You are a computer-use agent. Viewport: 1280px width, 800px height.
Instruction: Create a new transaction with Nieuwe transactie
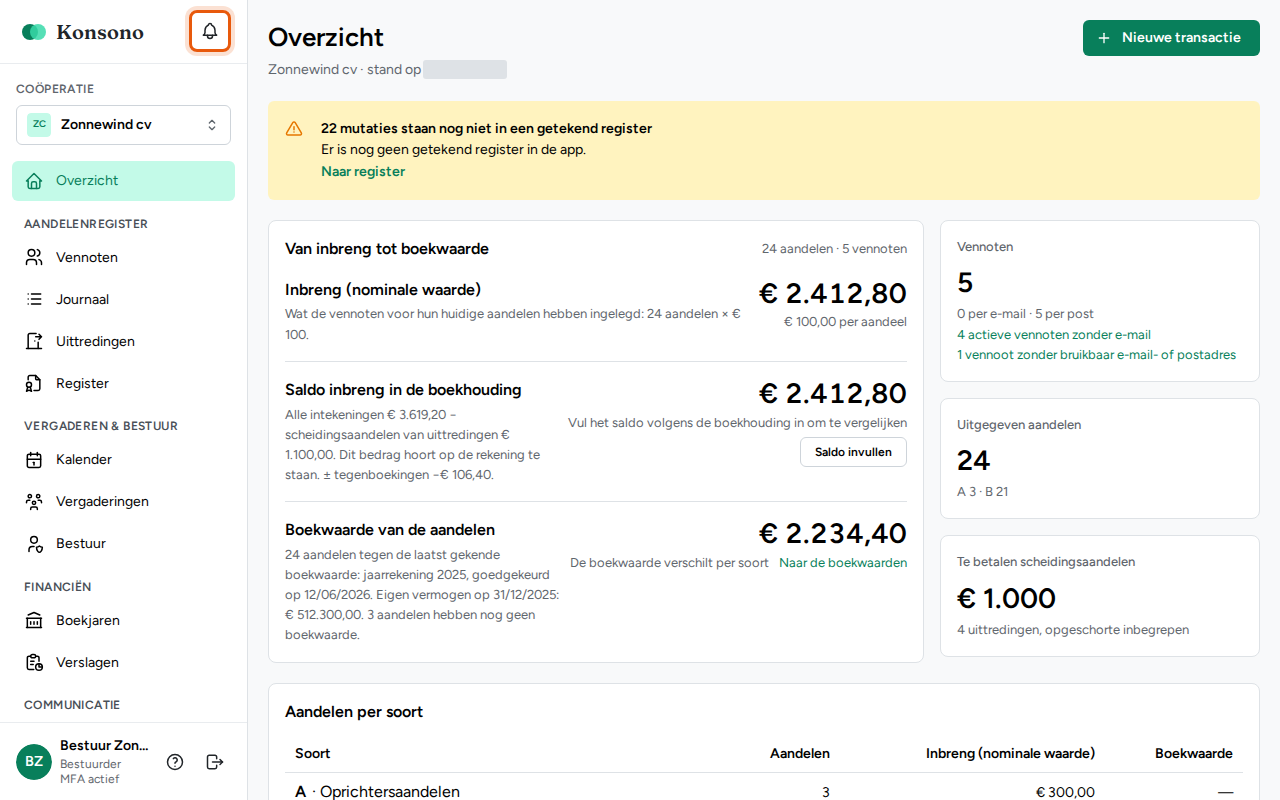pyautogui.click(x=1171, y=38)
